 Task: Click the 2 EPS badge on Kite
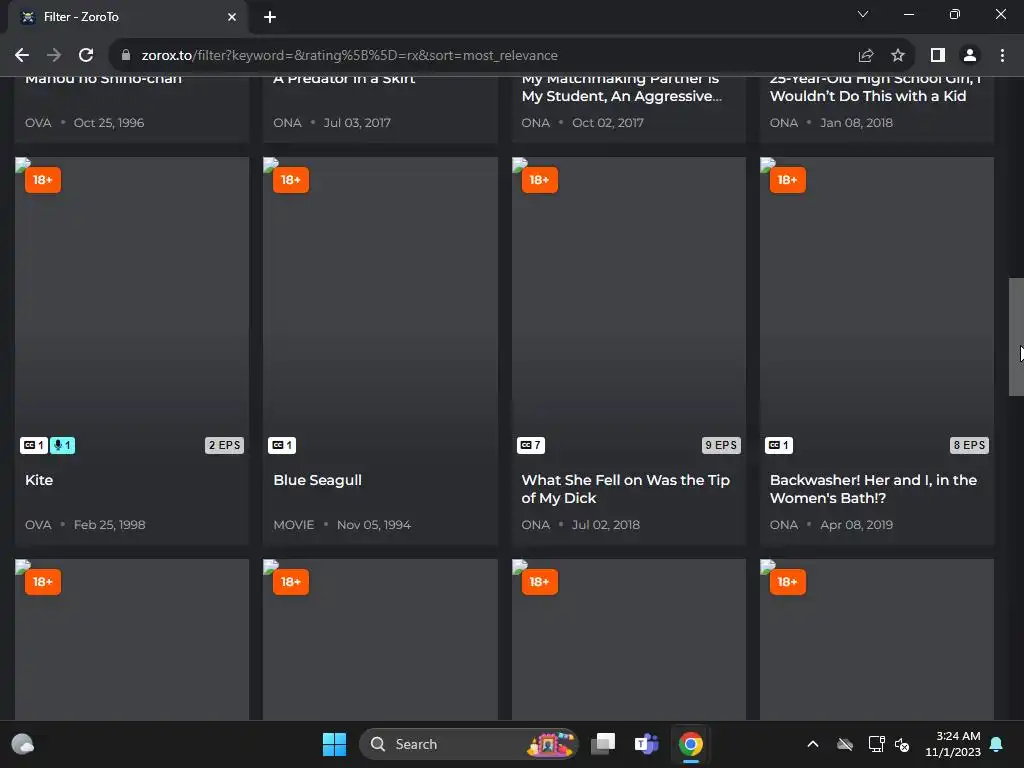tap(225, 445)
